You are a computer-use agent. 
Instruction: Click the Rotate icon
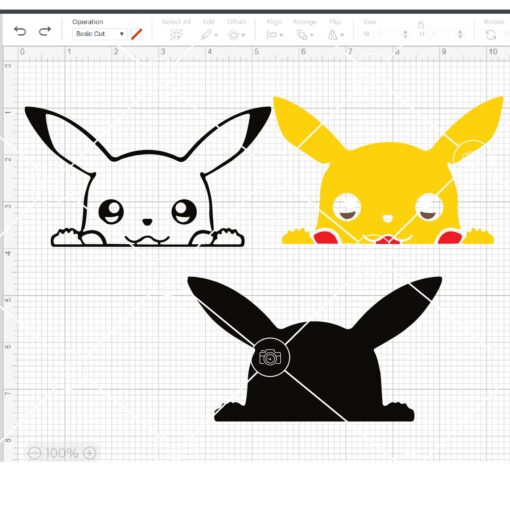(x=491, y=35)
